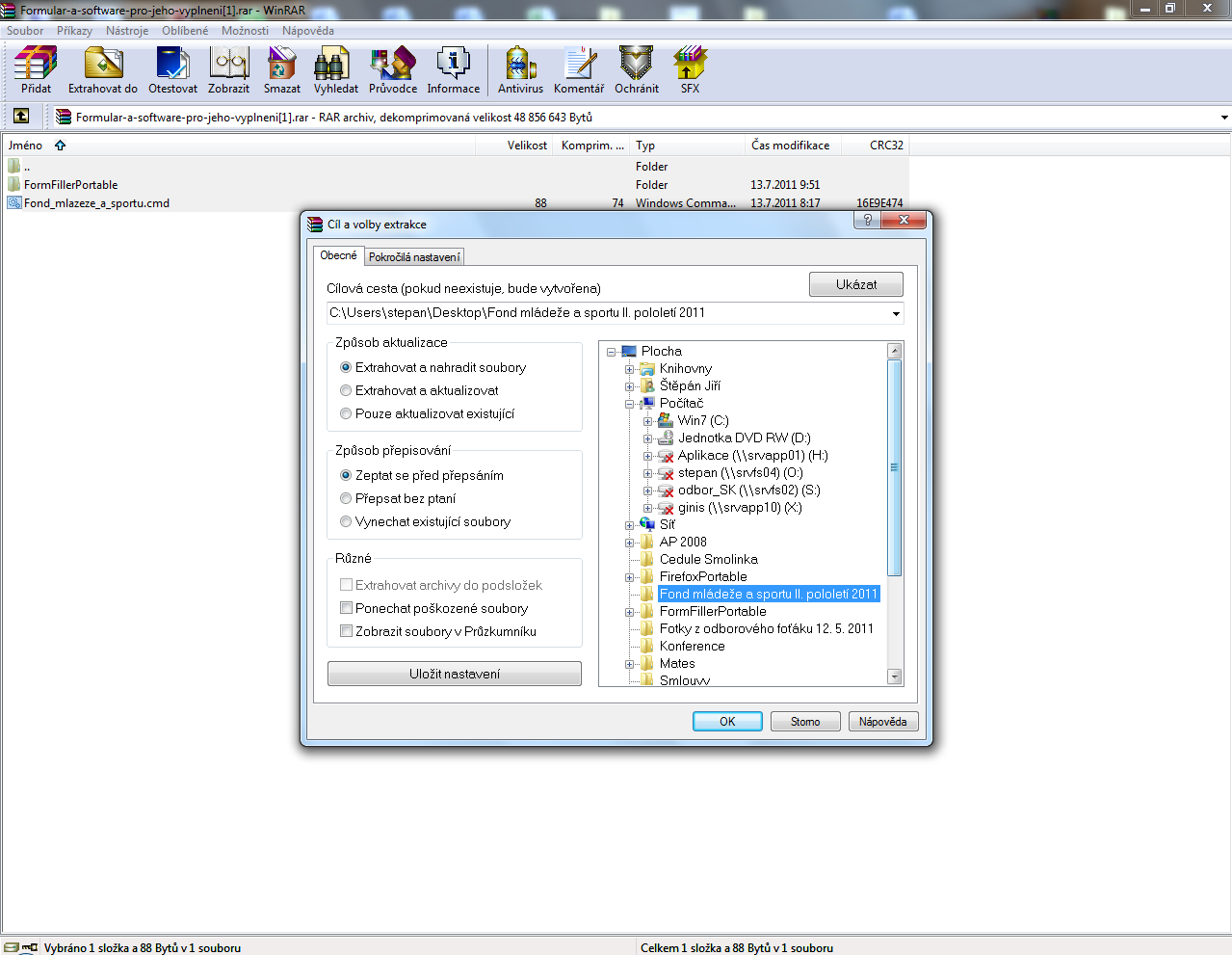The height and width of the screenshot is (955, 1232).
Task: Enable Ponechat poškozené soubory checkbox
Action: (x=346, y=608)
